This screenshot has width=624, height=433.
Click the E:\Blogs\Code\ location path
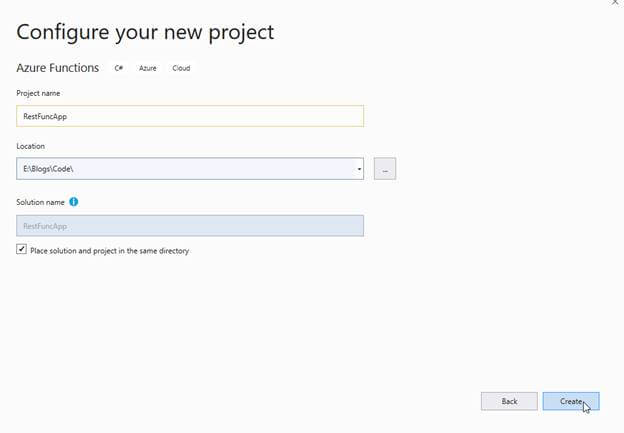[48, 169]
